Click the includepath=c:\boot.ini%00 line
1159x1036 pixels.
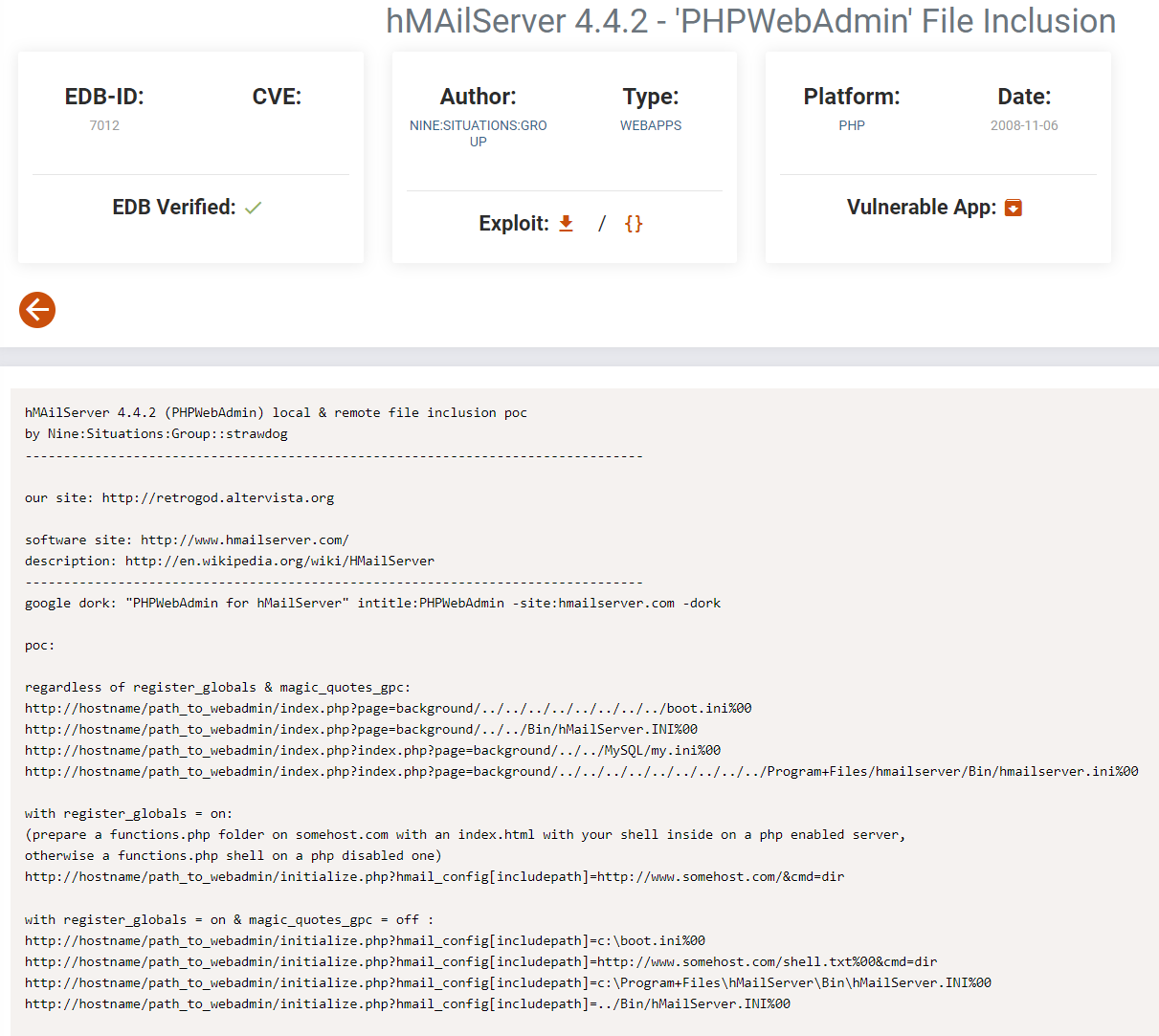365,940
